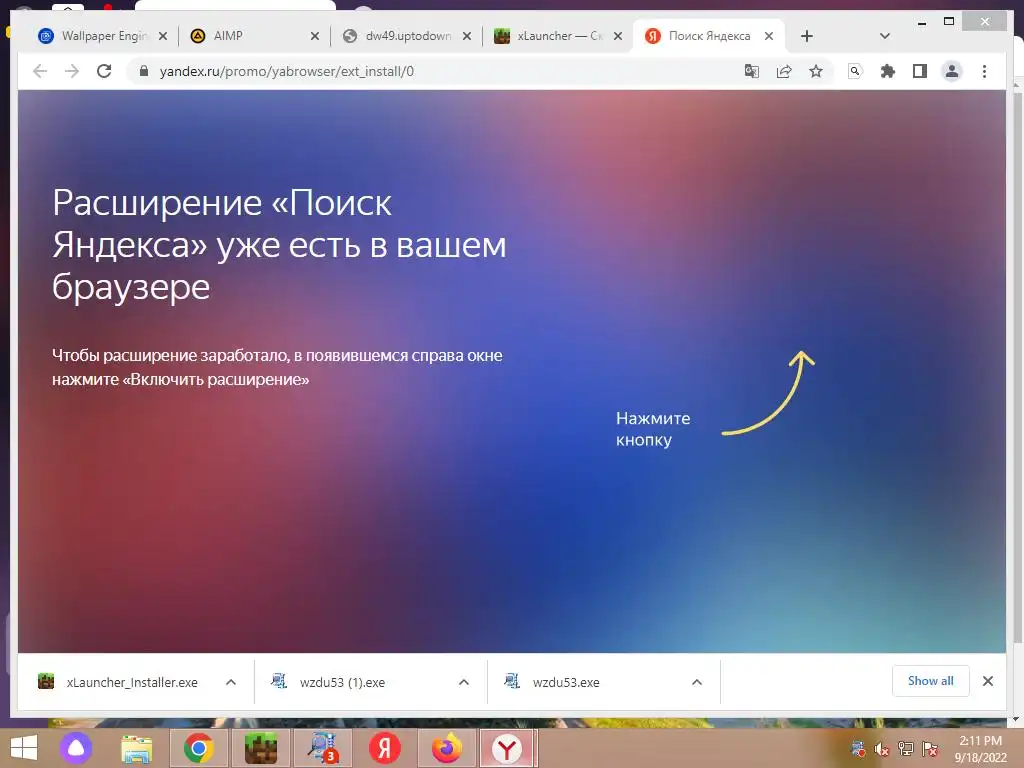Open the Minecraft launcher taskbar icon
Viewport: 1024px width, 768px height.
click(261, 748)
